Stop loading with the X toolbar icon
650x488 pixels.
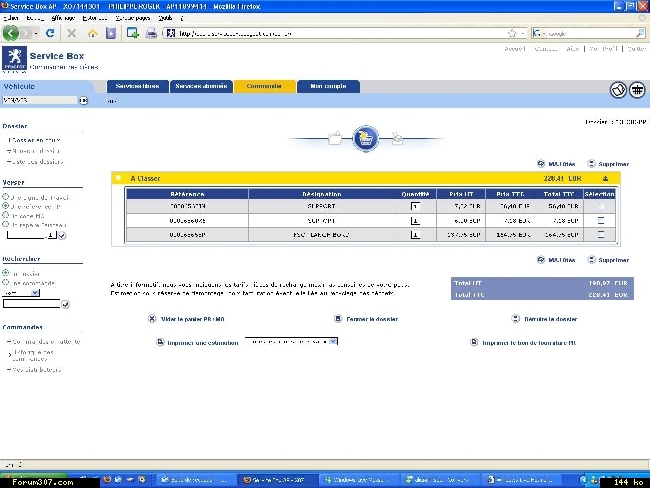tap(72, 33)
